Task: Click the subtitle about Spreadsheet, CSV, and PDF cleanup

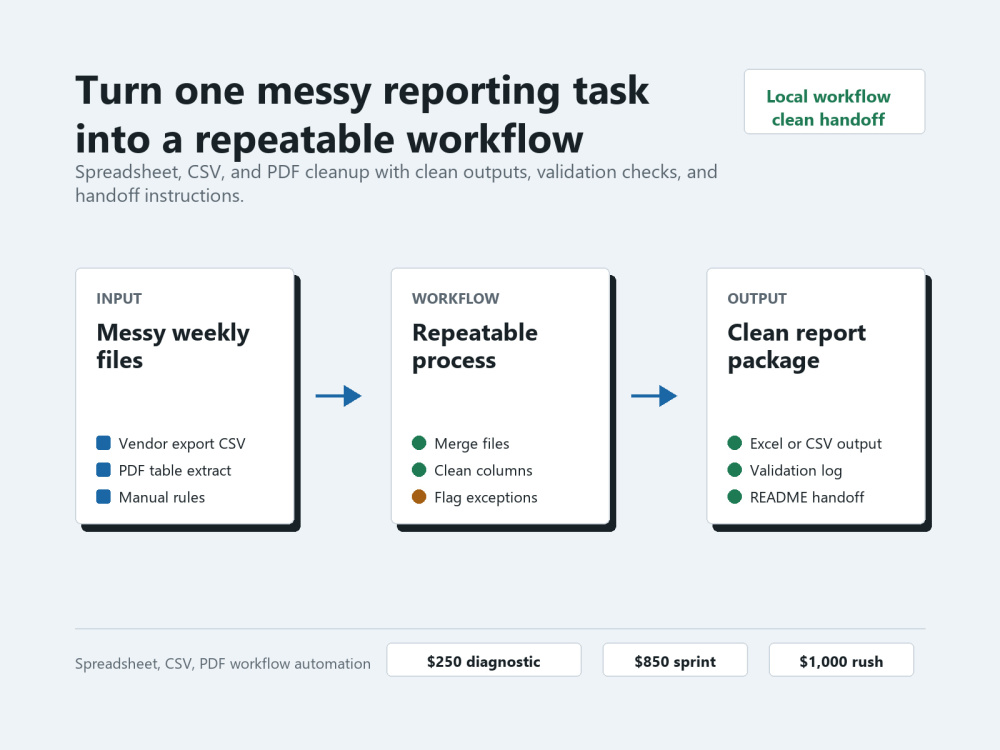Action: [x=396, y=184]
